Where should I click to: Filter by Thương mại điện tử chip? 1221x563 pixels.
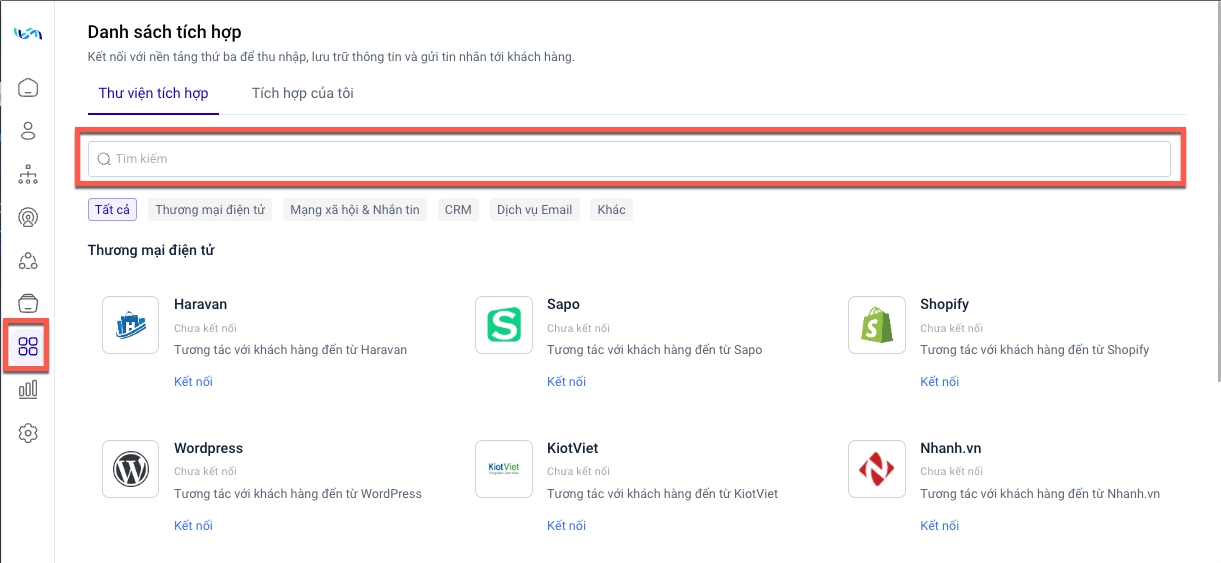point(210,210)
